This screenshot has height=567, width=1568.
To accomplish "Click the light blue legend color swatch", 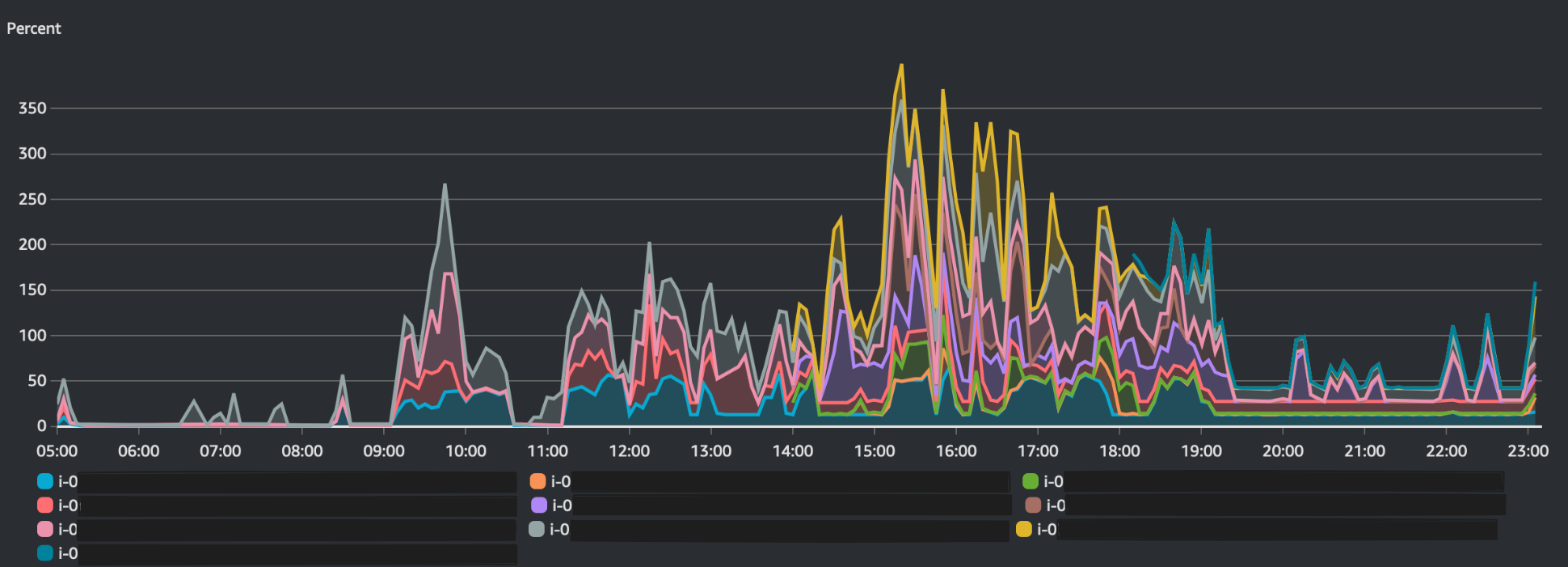I will (45, 481).
